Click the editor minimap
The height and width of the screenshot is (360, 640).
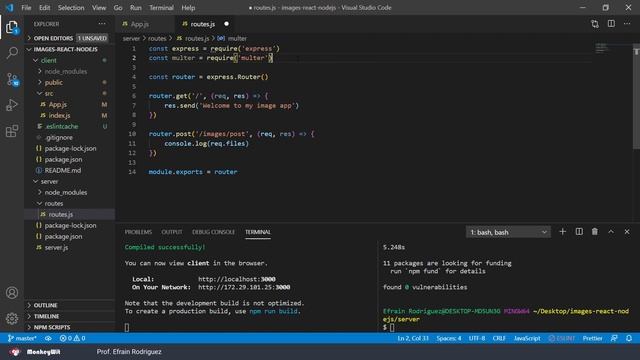pyautogui.click(x=603, y=48)
